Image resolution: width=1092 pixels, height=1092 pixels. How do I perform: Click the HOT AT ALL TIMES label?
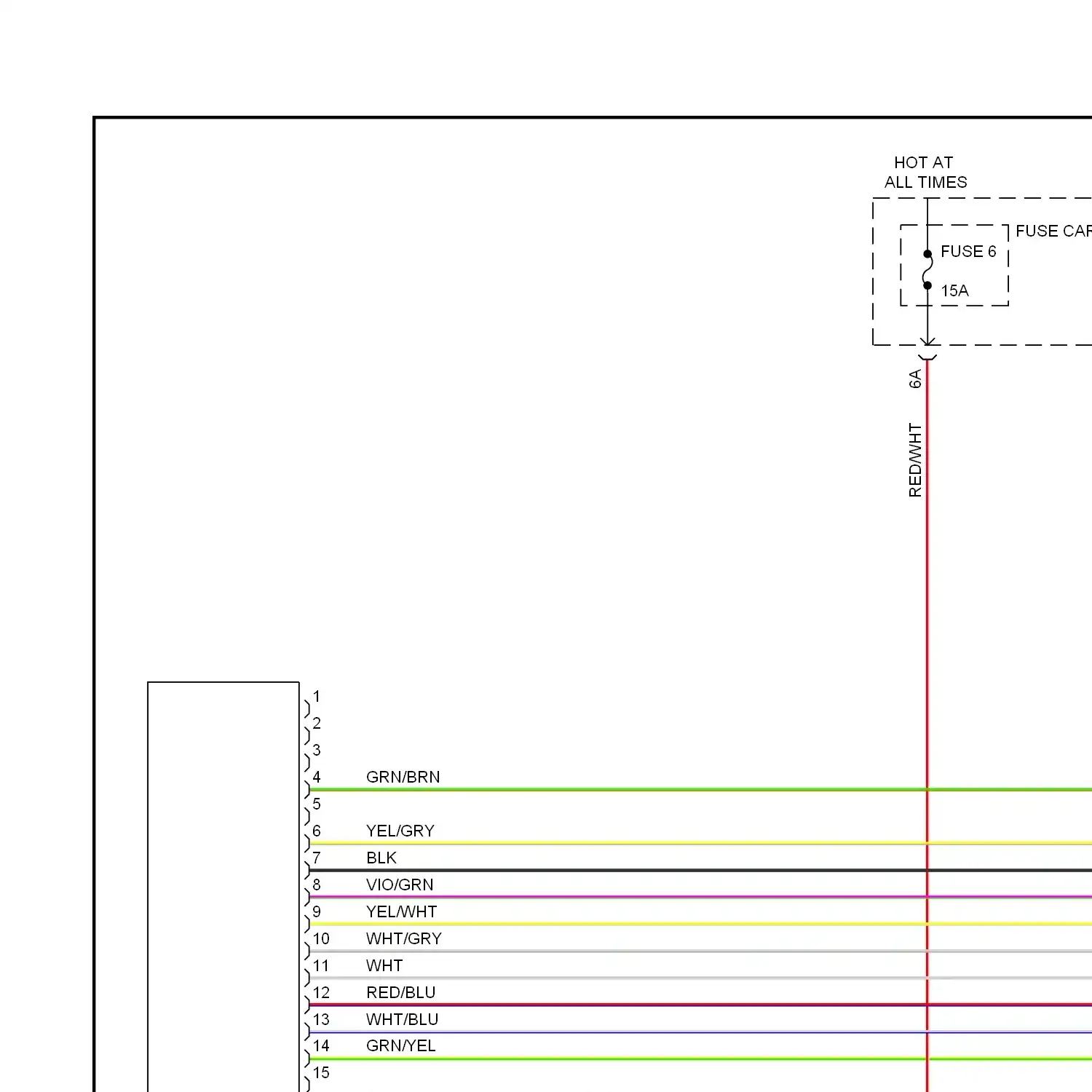[925, 173]
